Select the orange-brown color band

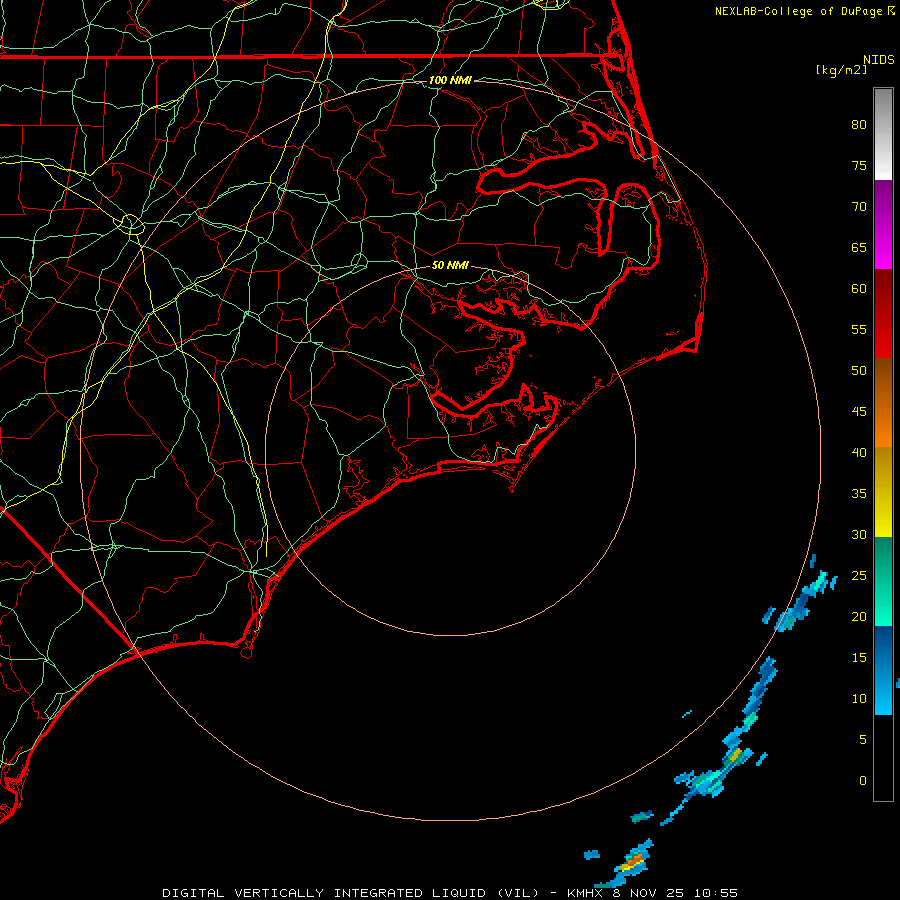tap(883, 403)
